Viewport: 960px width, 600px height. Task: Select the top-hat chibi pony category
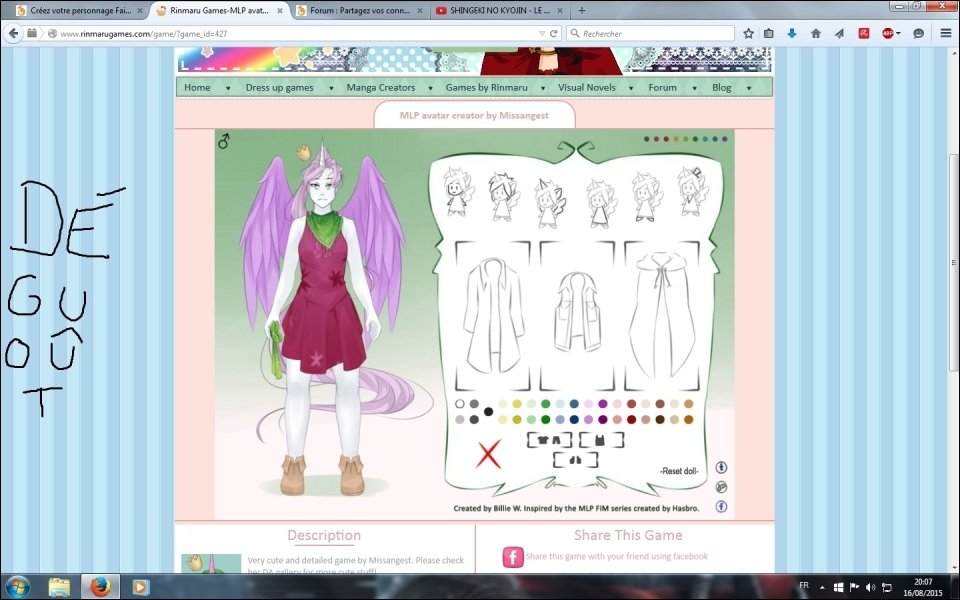point(691,192)
